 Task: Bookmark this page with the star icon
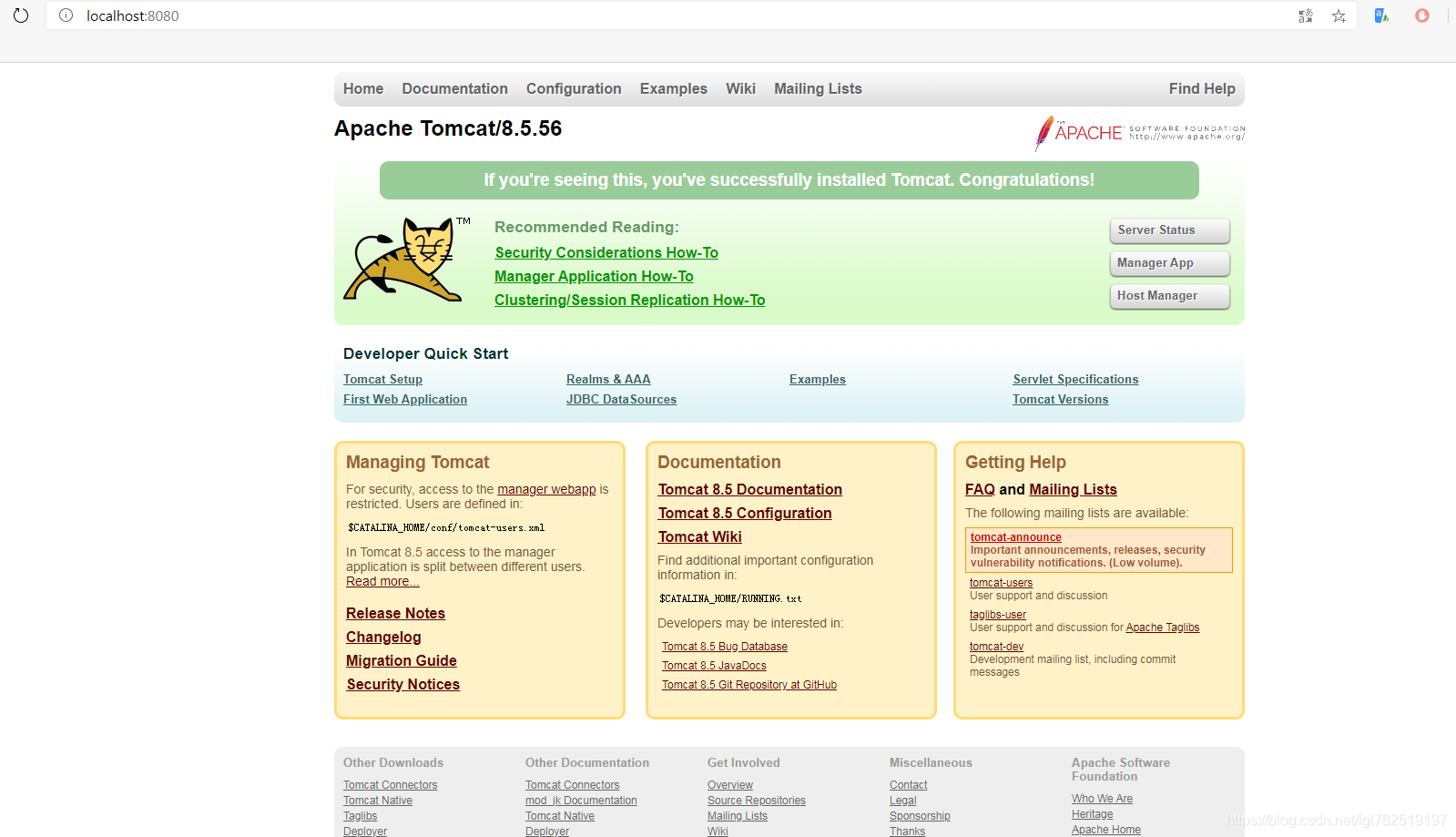click(x=1339, y=15)
